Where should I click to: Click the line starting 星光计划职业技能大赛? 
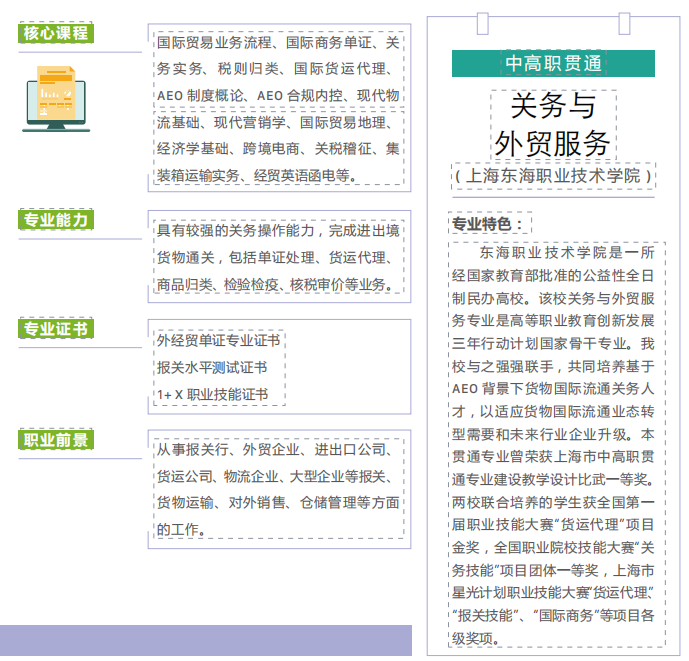553,592
